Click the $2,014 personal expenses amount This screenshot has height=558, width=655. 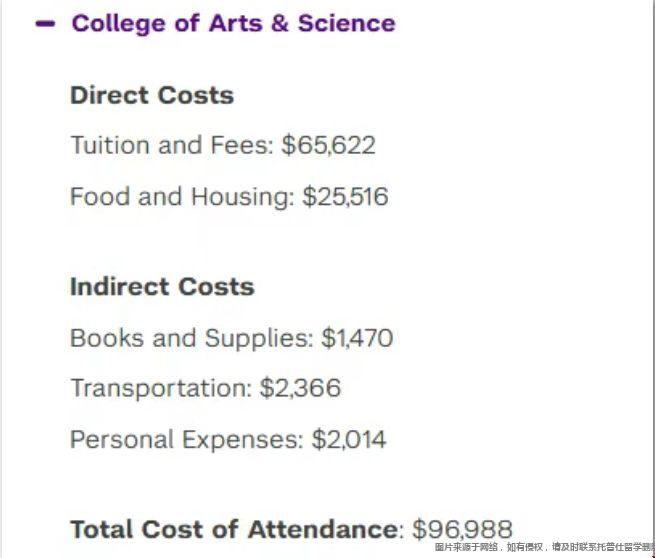pyautogui.click(x=349, y=439)
